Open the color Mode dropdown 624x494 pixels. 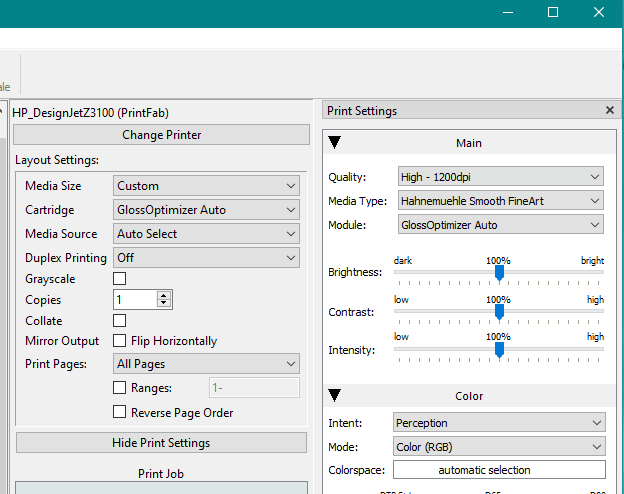[499, 447]
